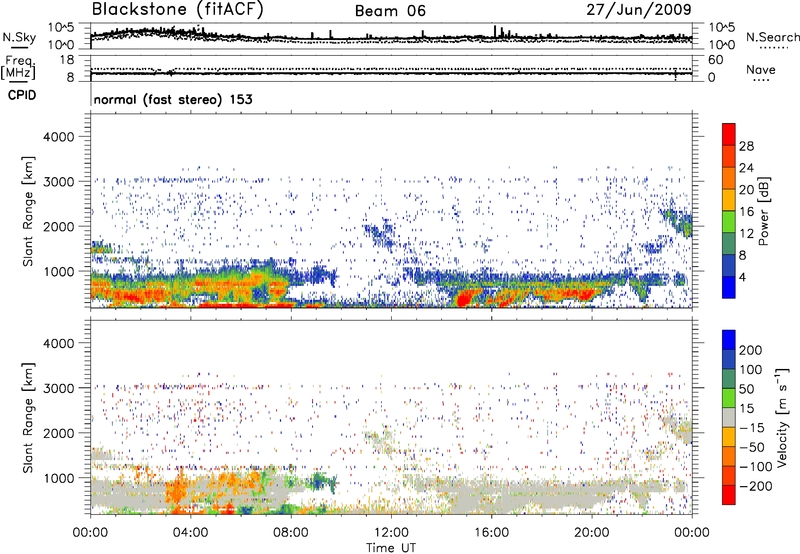Click the Power [dB] colorbar title
The image size is (800, 554).
click(763, 211)
